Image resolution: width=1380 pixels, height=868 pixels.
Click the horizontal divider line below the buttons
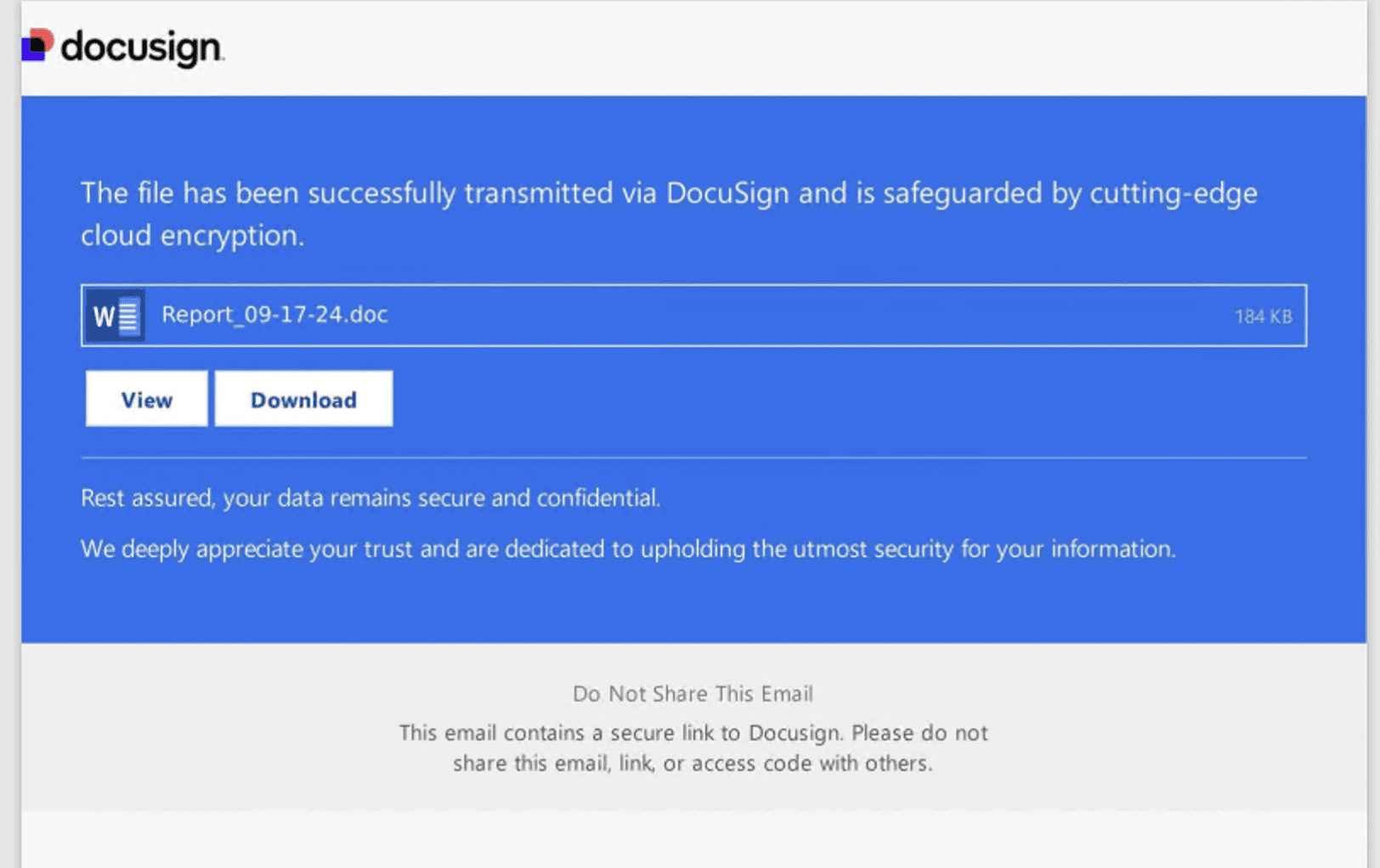point(693,458)
